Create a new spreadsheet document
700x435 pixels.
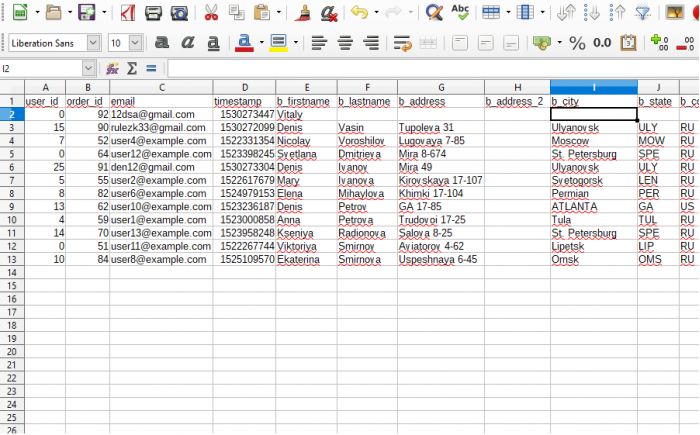click(20, 12)
